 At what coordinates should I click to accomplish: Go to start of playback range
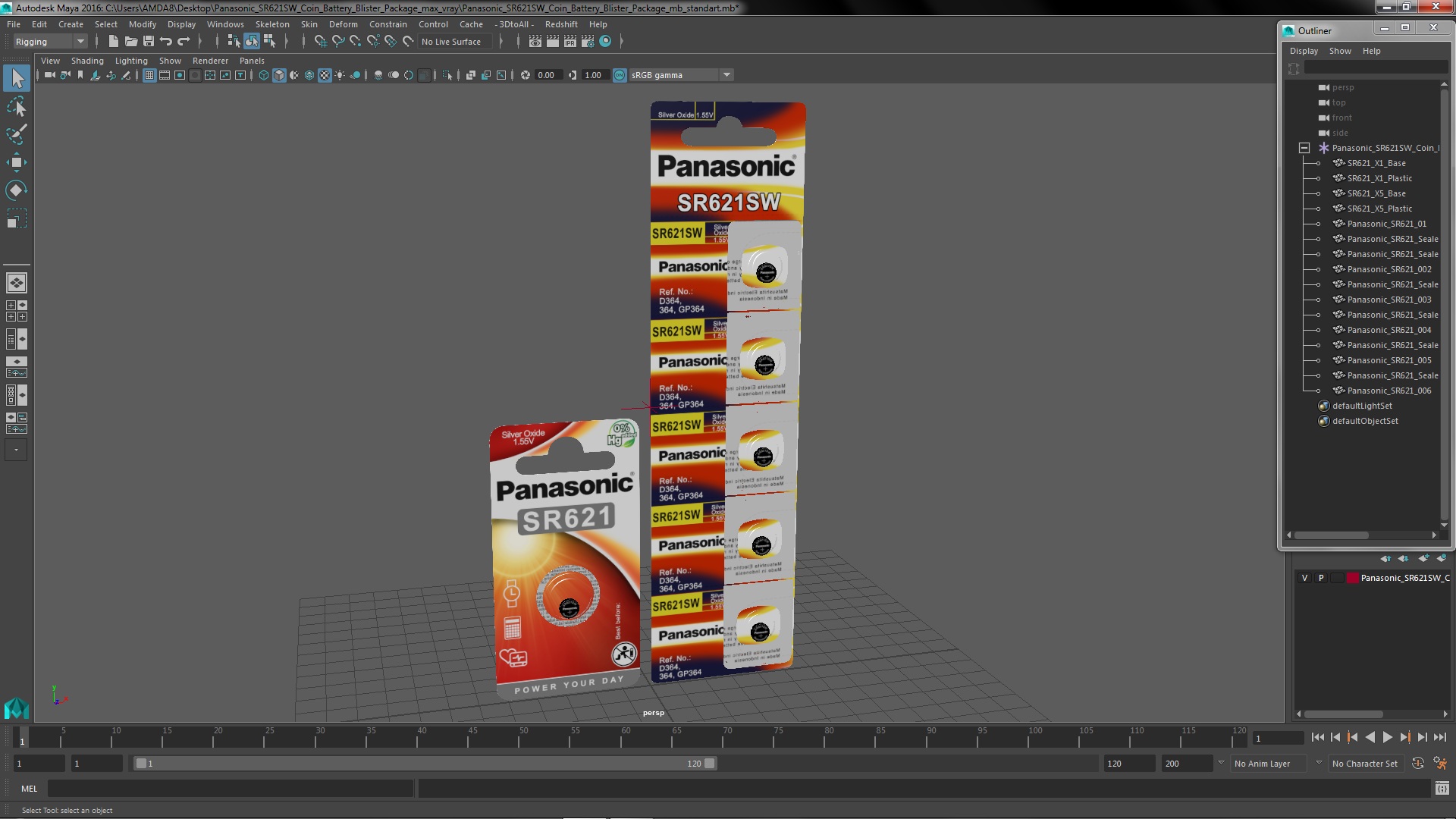(x=1317, y=737)
